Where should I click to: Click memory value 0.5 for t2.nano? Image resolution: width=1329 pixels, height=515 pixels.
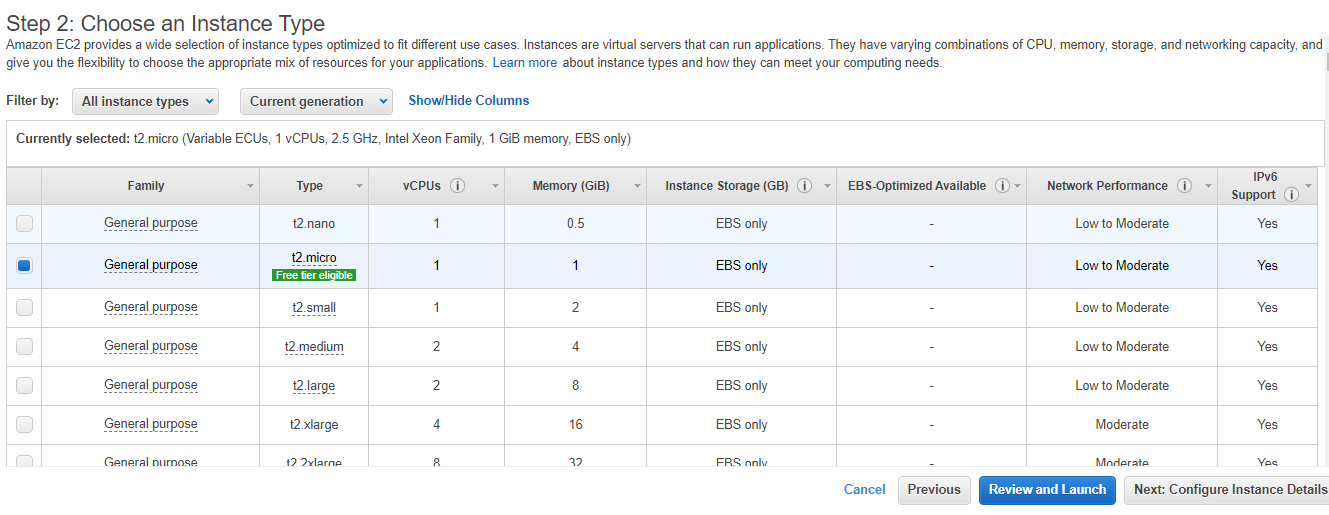point(575,224)
